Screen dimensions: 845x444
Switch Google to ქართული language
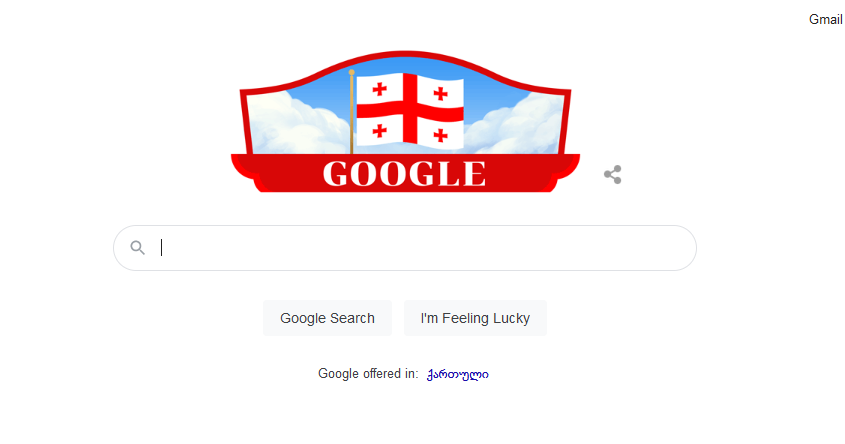458,374
